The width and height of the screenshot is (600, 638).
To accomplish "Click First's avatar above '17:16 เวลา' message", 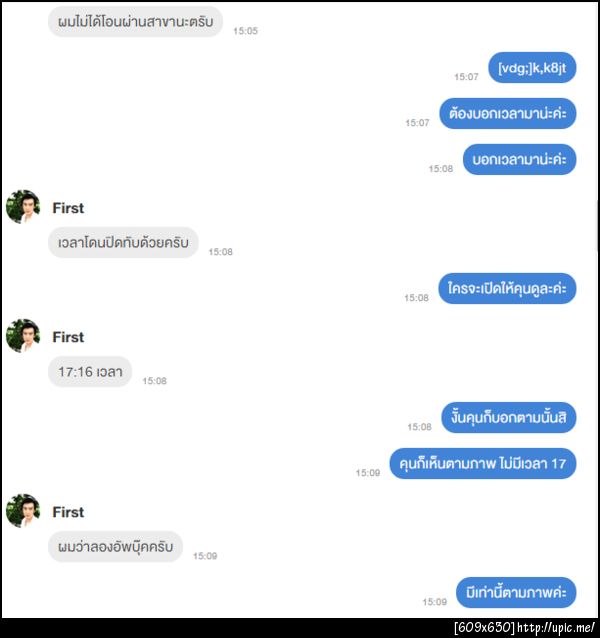I will (x=23, y=336).
